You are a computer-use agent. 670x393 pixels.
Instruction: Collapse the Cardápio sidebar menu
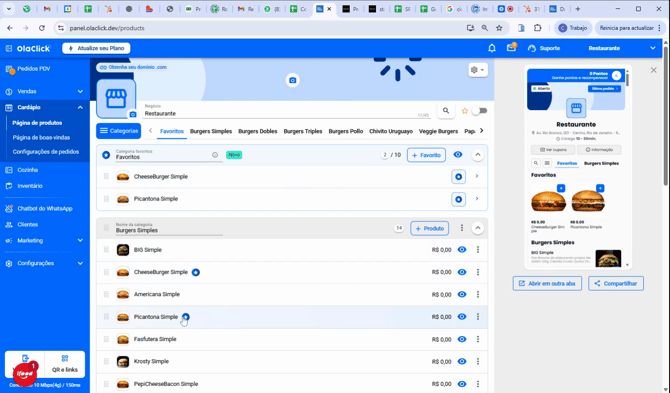click(x=80, y=107)
